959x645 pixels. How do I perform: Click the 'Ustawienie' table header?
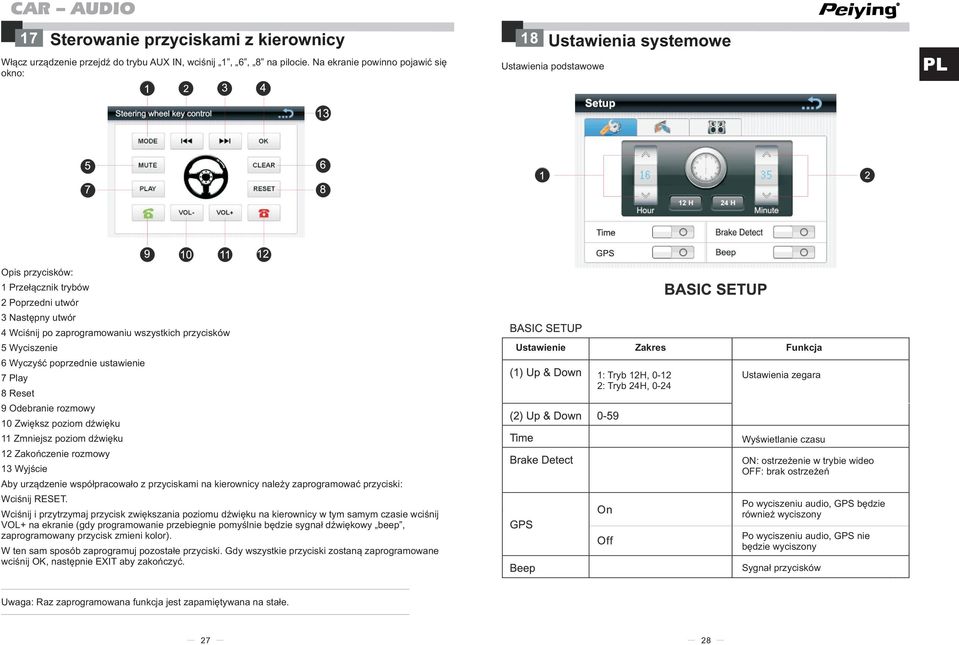(541, 347)
